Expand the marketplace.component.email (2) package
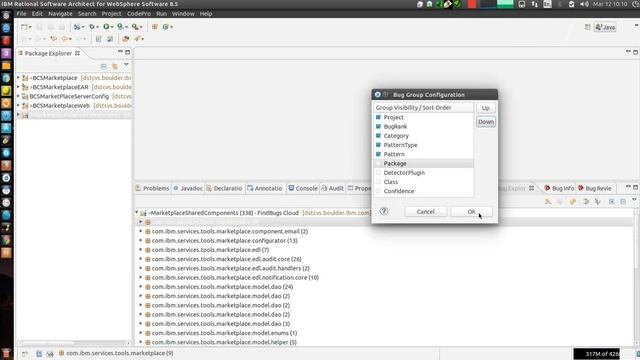 (x=141, y=231)
